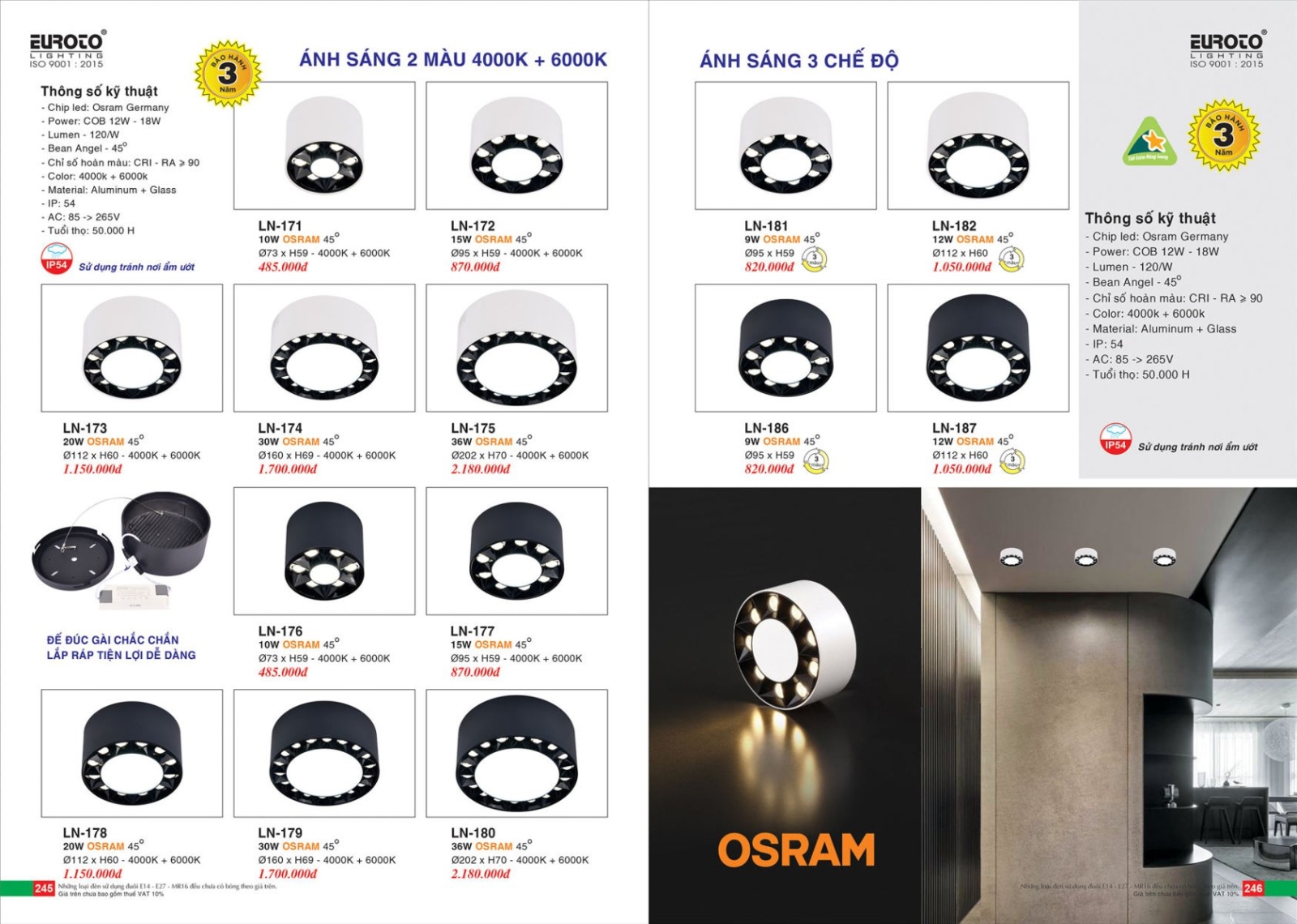This screenshot has height=924, width=1297.
Task: Click the ÁNH SÁNG 3 CHẾ ĐỘ heading
Action: [799, 61]
